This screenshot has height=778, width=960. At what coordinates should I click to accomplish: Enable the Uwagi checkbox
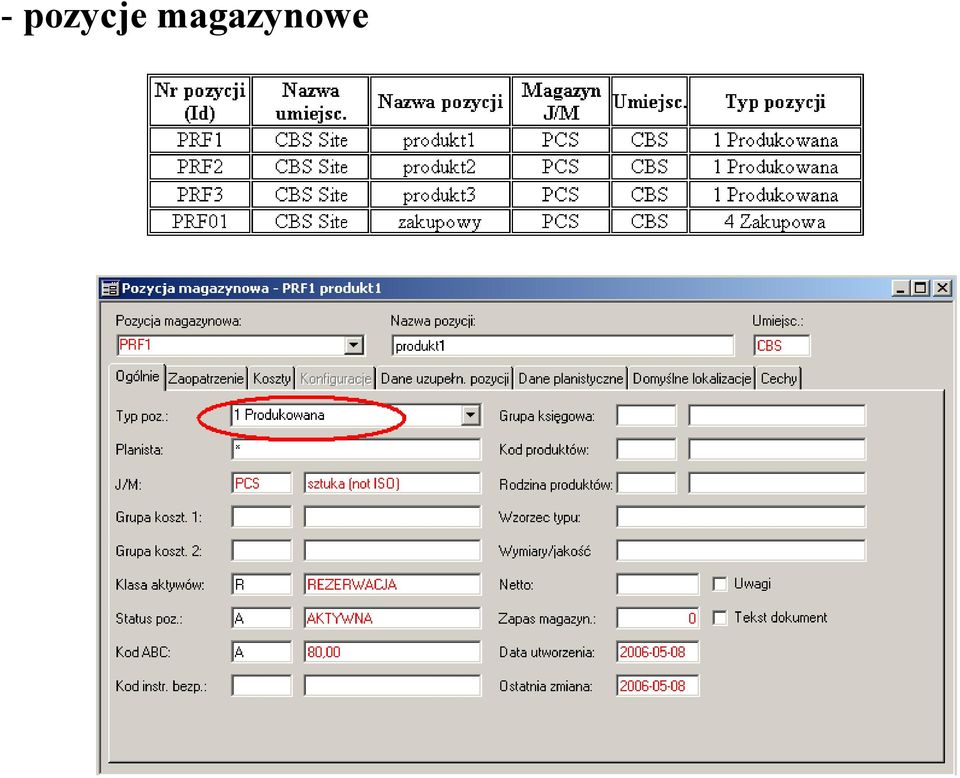pyautogui.click(x=720, y=585)
